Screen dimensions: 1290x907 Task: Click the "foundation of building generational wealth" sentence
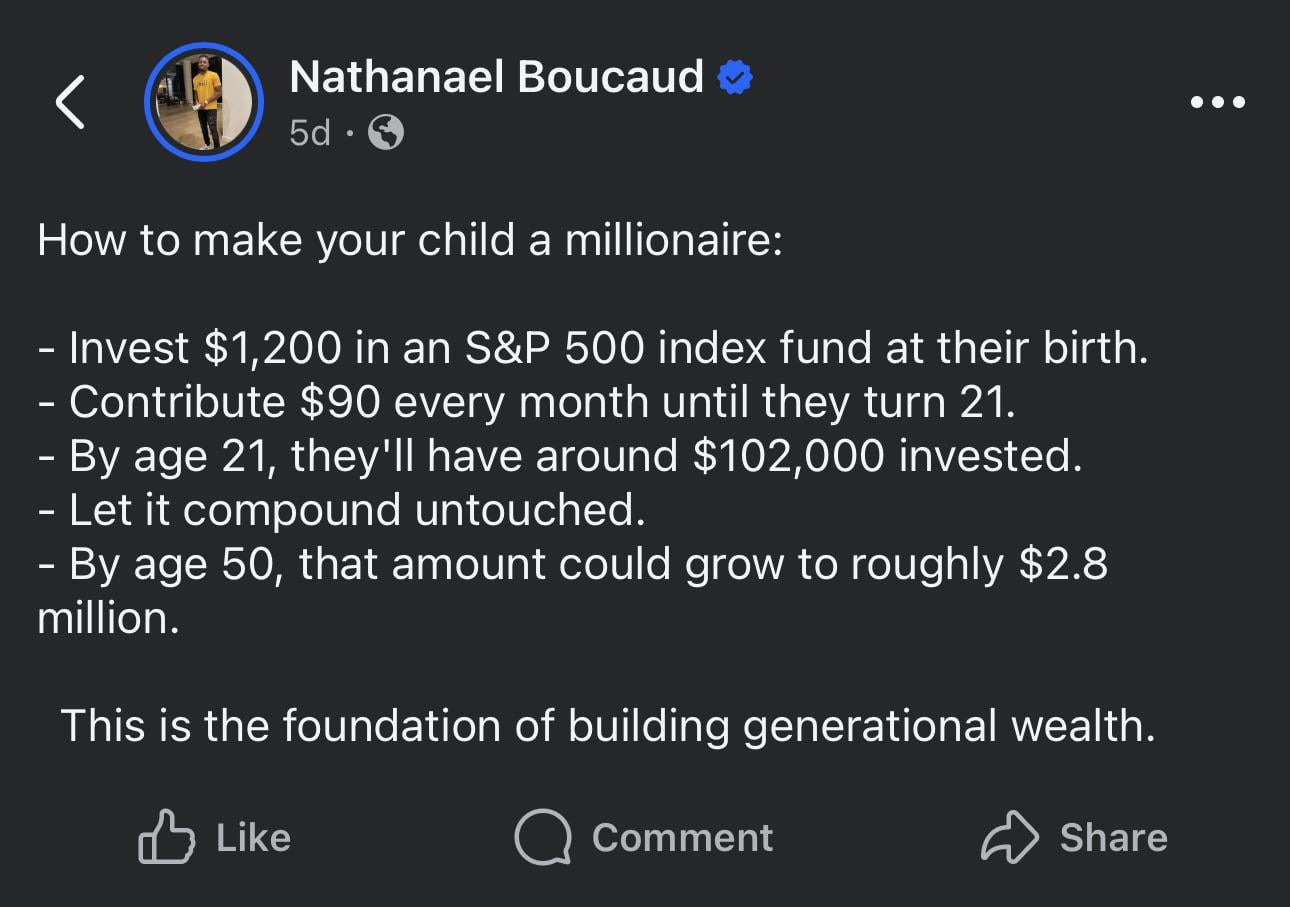coord(608,725)
